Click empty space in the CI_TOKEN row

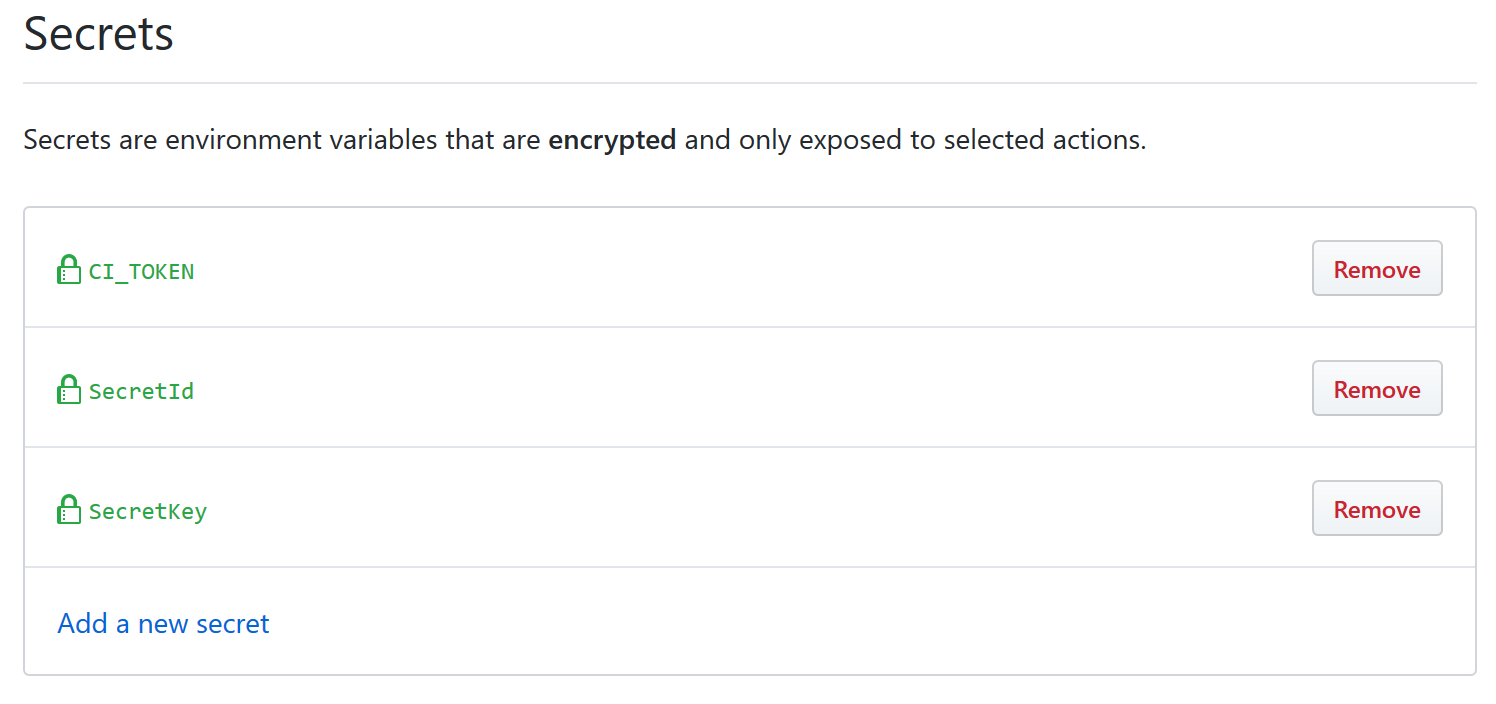pos(750,270)
